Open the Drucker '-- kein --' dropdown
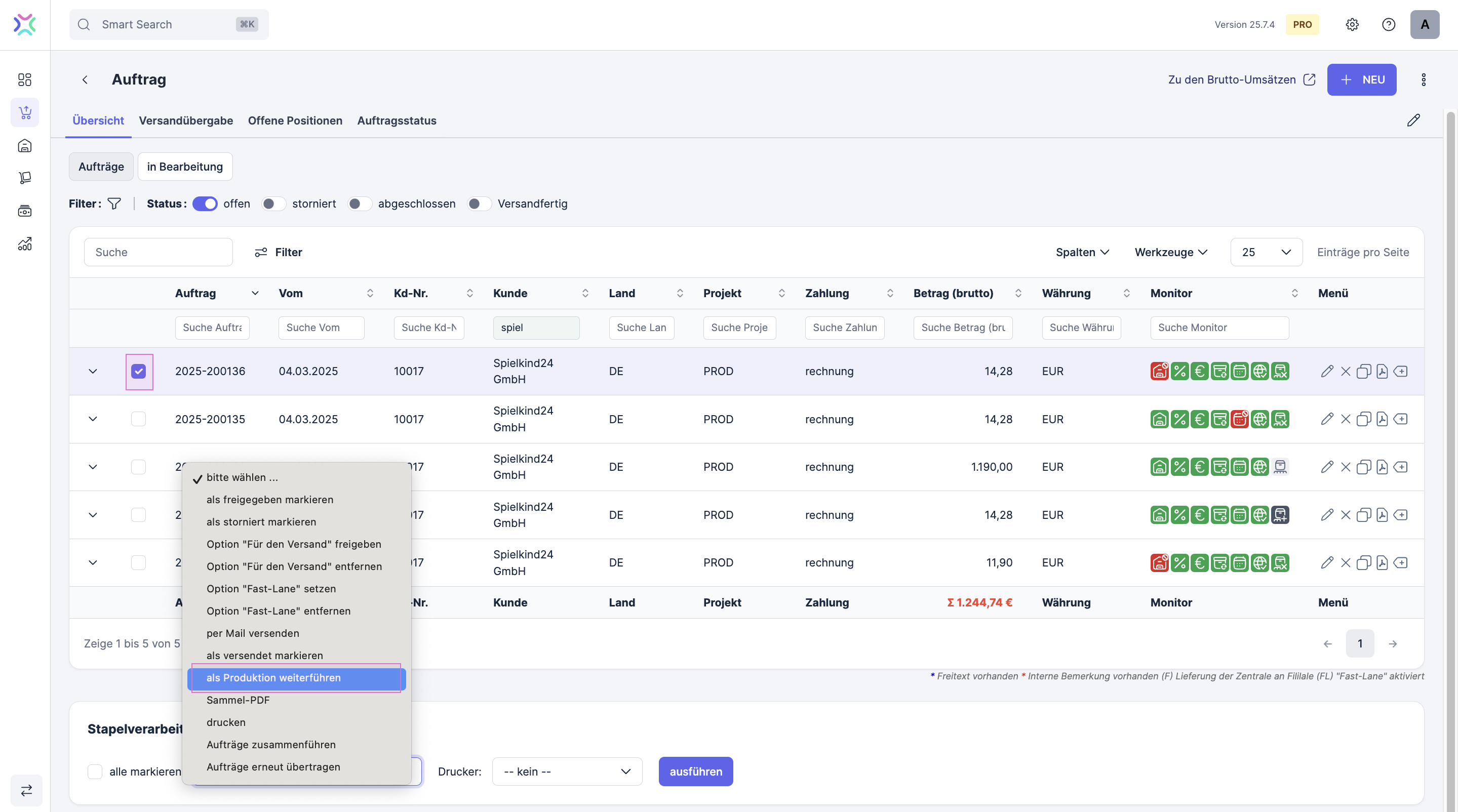The width and height of the screenshot is (1458, 812). click(x=567, y=772)
